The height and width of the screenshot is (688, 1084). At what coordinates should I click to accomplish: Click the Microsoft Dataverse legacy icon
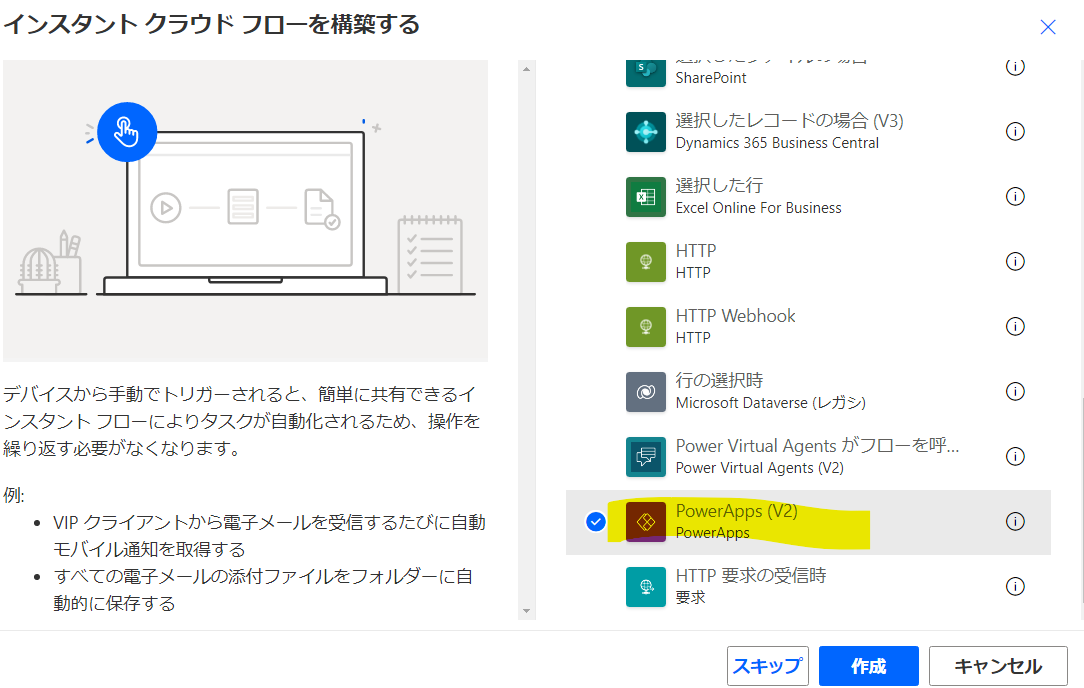tap(646, 391)
